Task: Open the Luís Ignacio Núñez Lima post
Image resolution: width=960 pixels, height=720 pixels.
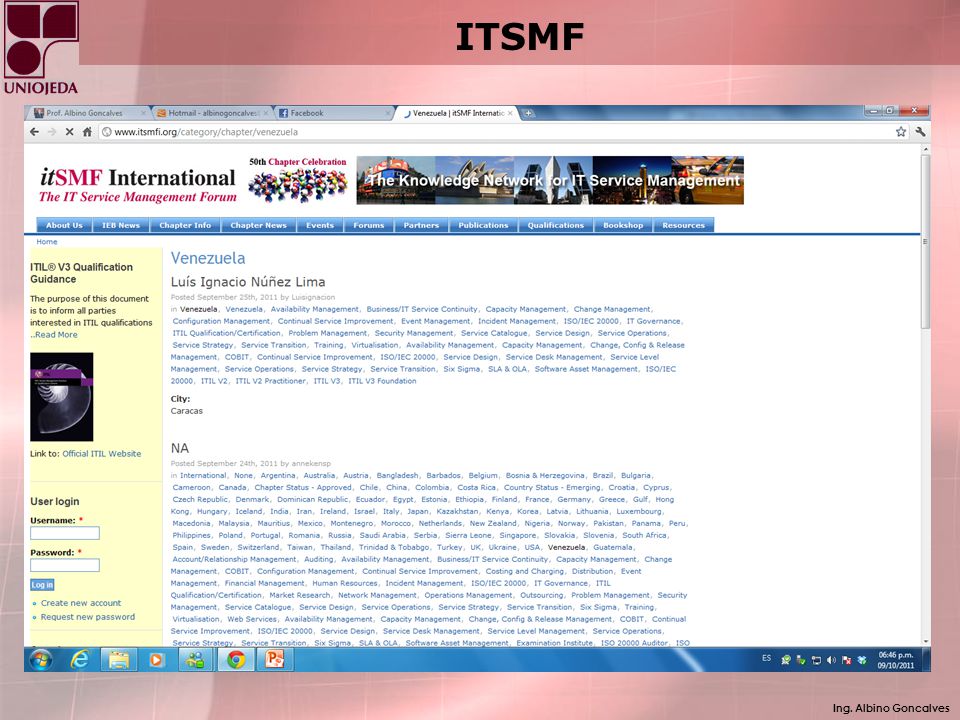Action: click(x=248, y=282)
